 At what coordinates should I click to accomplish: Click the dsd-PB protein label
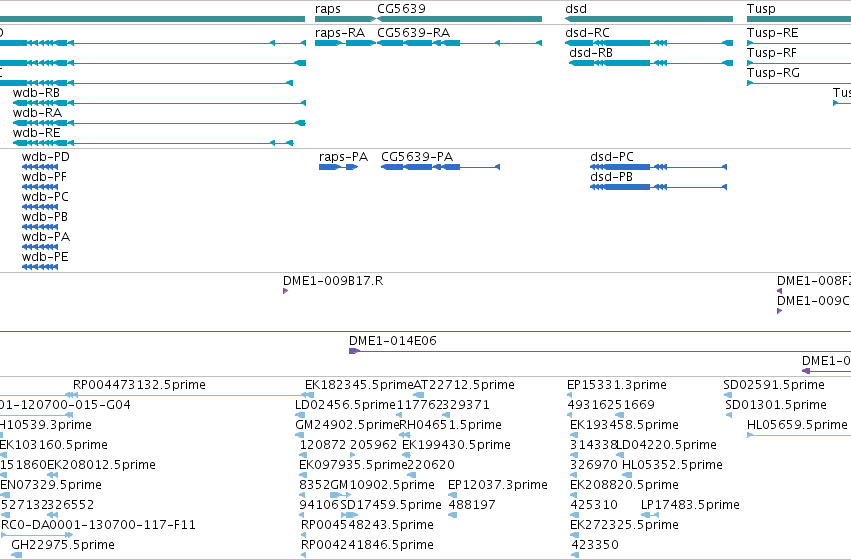[x=612, y=177]
